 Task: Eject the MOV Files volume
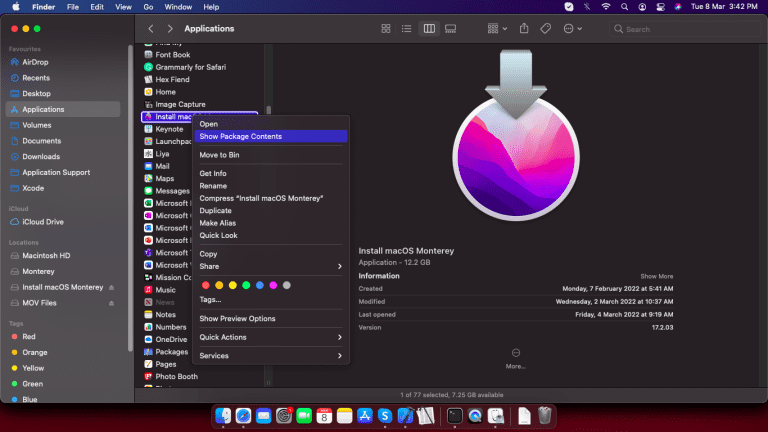pos(111,303)
